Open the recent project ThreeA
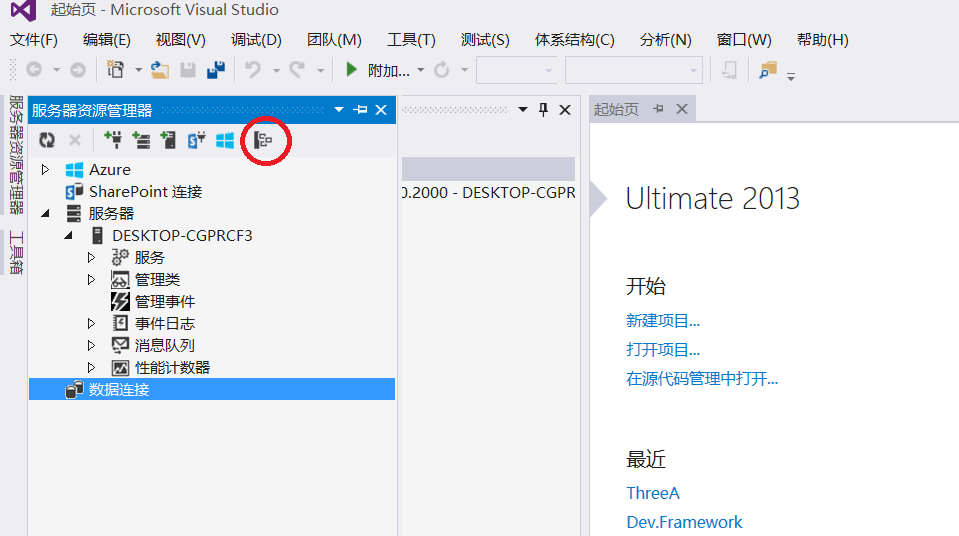 [x=653, y=493]
